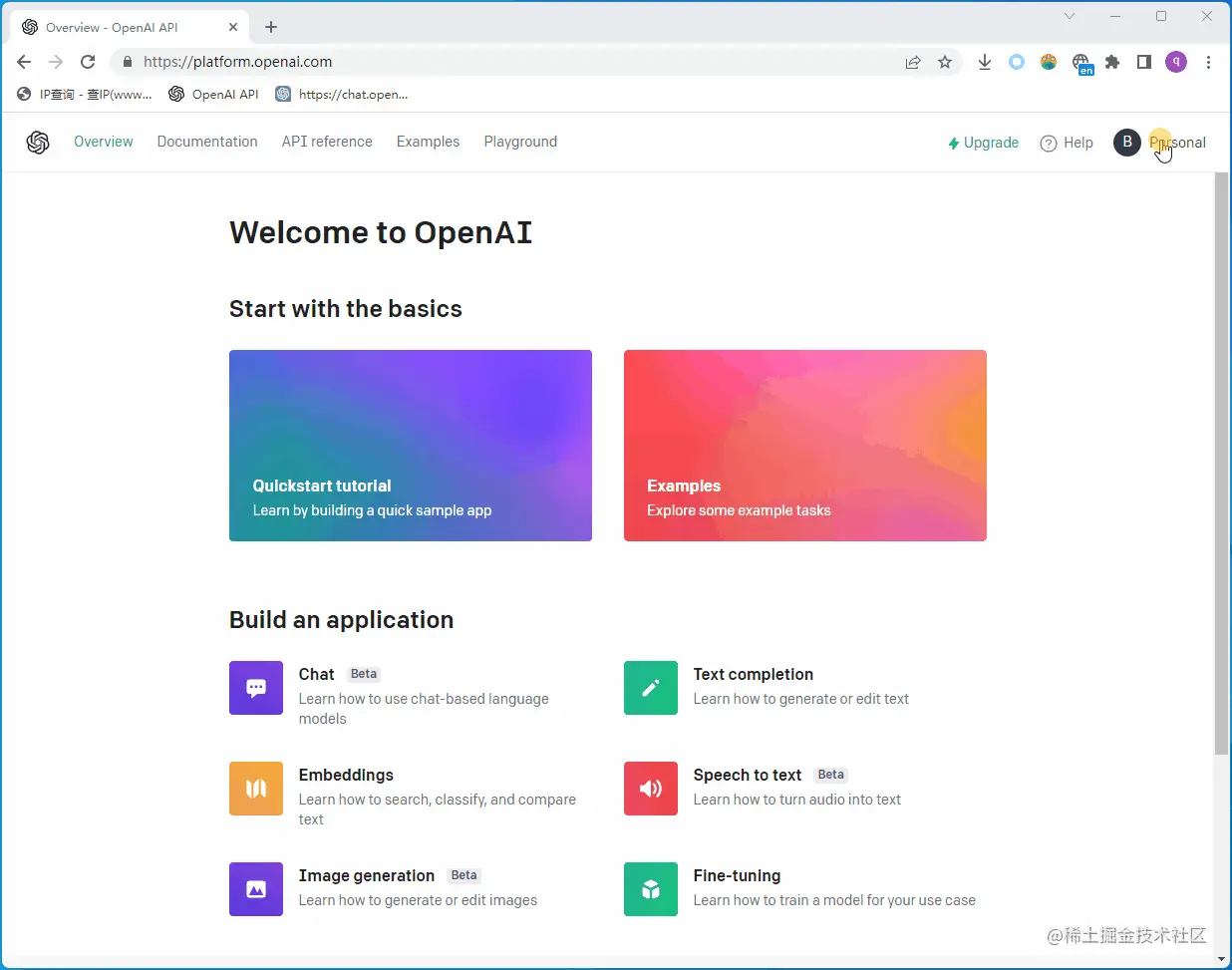Click the purple Image generation icon
1232x970 pixels.
pos(256,889)
